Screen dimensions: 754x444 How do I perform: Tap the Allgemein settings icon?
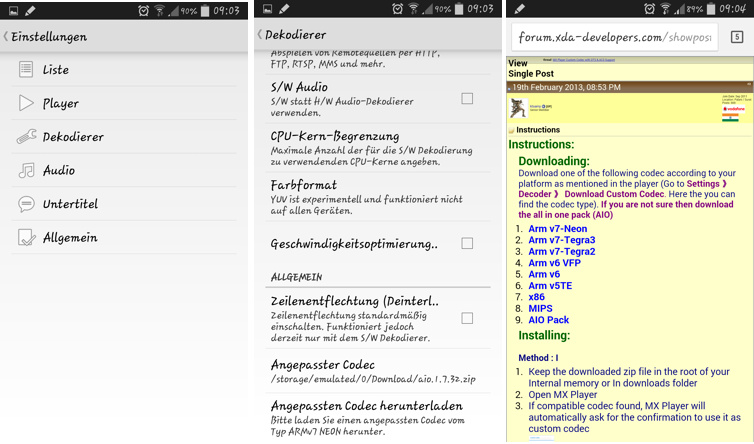[25, 238]
